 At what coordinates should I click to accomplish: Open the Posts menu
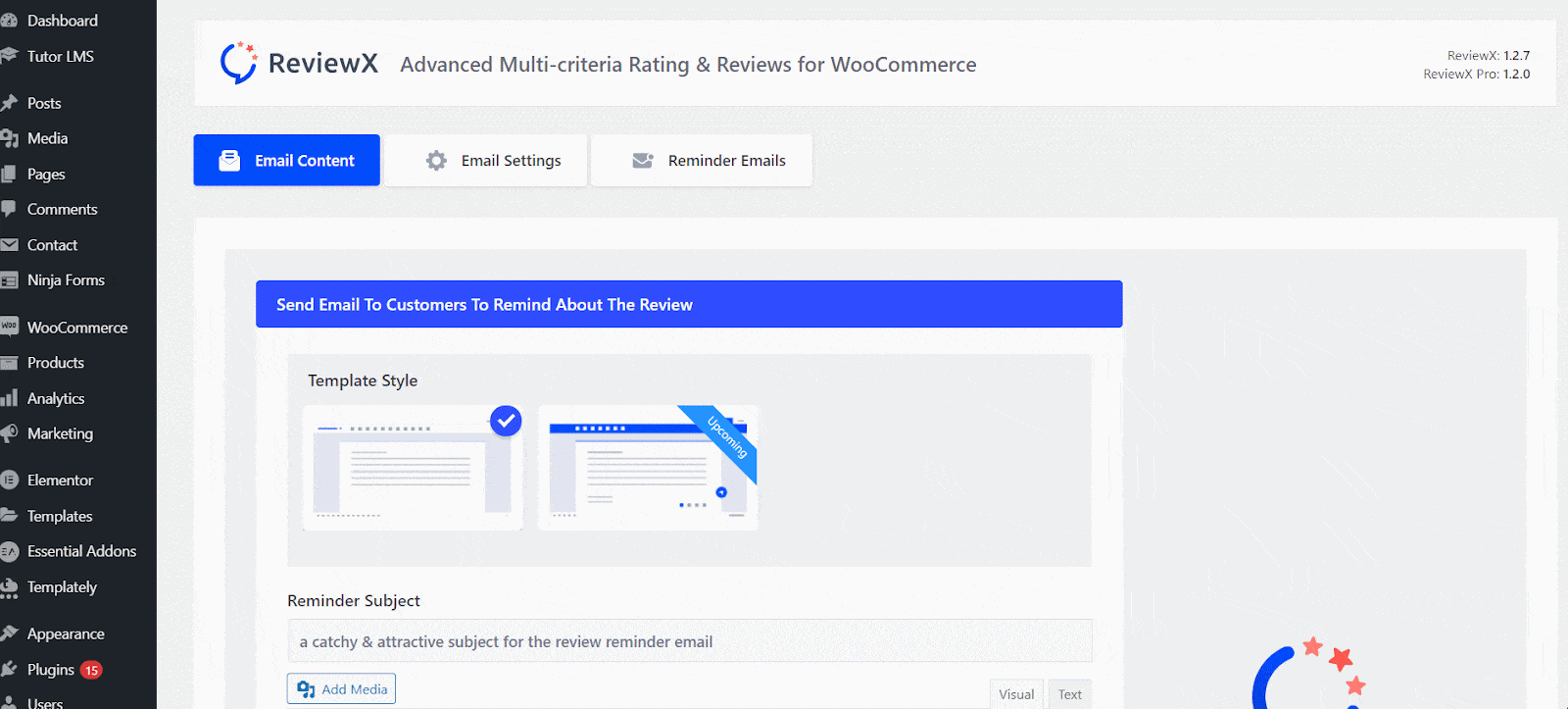[44, 103]
